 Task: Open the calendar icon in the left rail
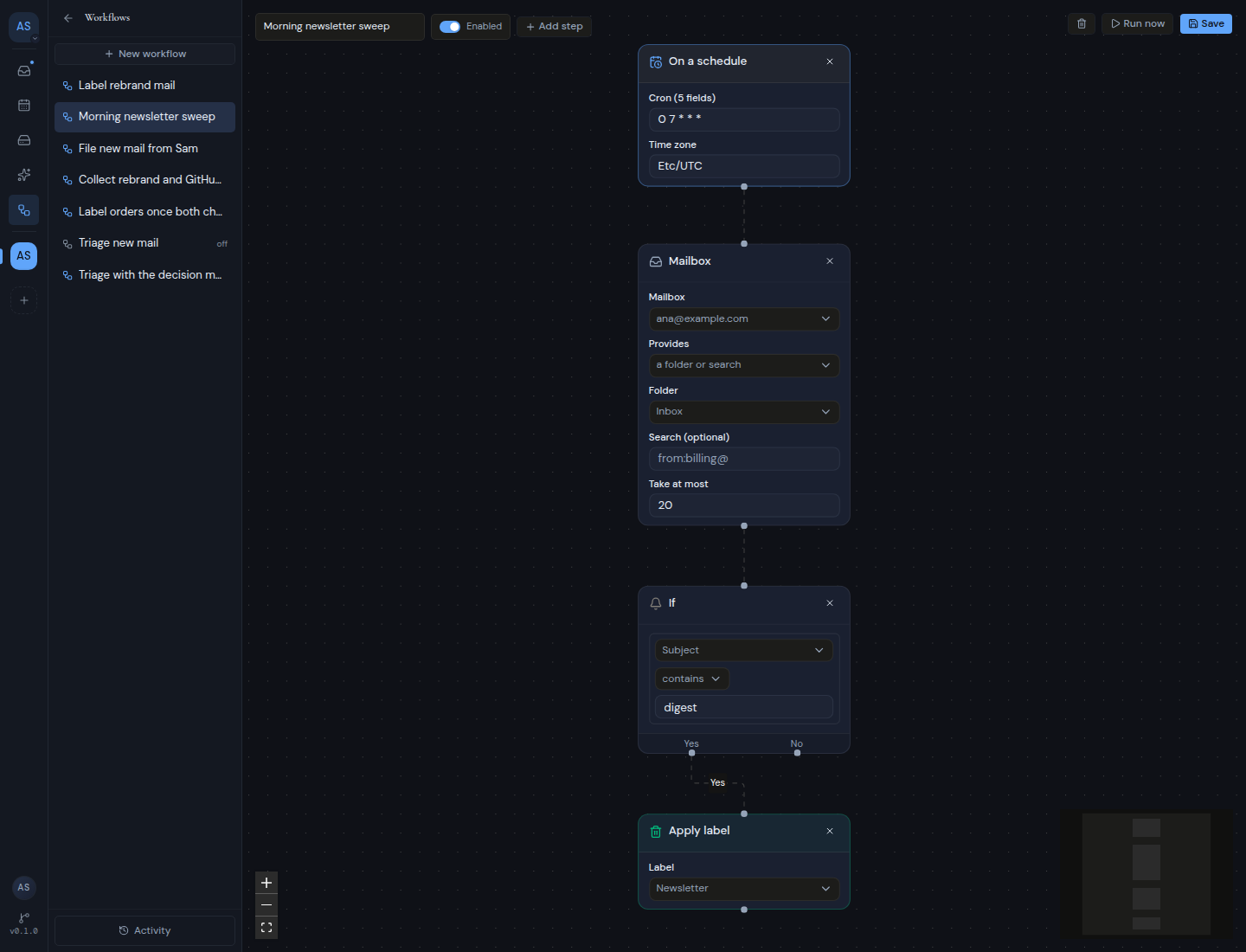click(24, 106)
